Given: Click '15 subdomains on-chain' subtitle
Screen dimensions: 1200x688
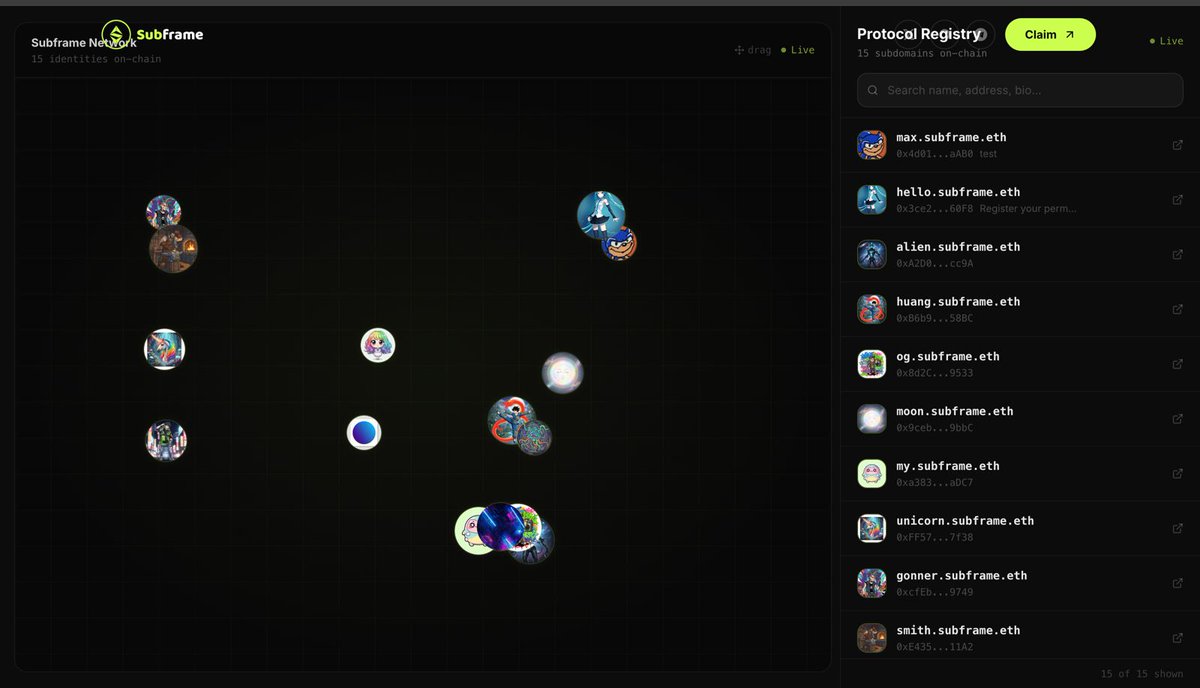Looking at the screenshot, I should tap(922, 53).
